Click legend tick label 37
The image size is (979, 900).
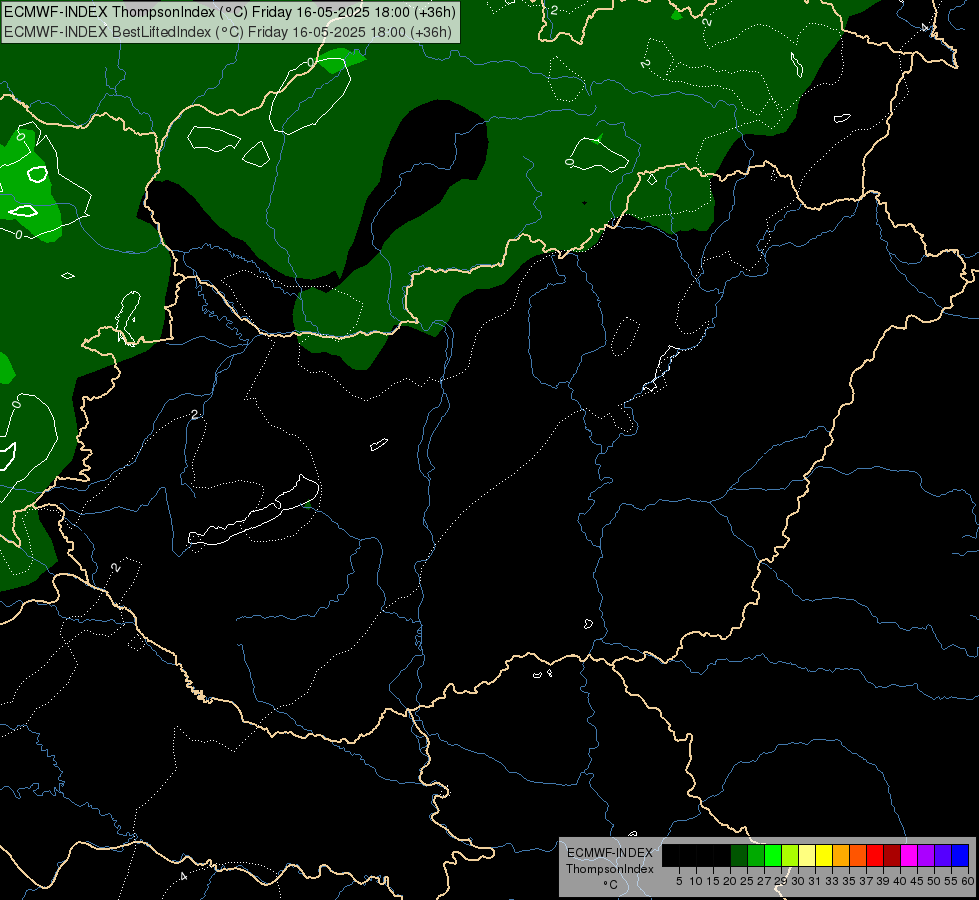866,881
